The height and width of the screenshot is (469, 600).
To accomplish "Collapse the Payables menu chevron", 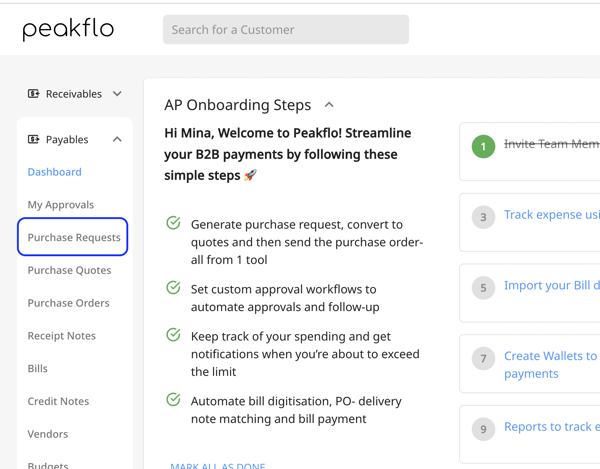I will tap(117, 139).
